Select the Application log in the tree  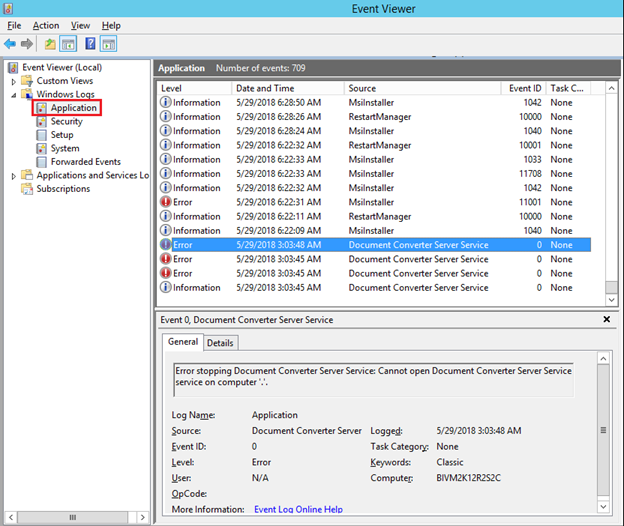(74, 108)
